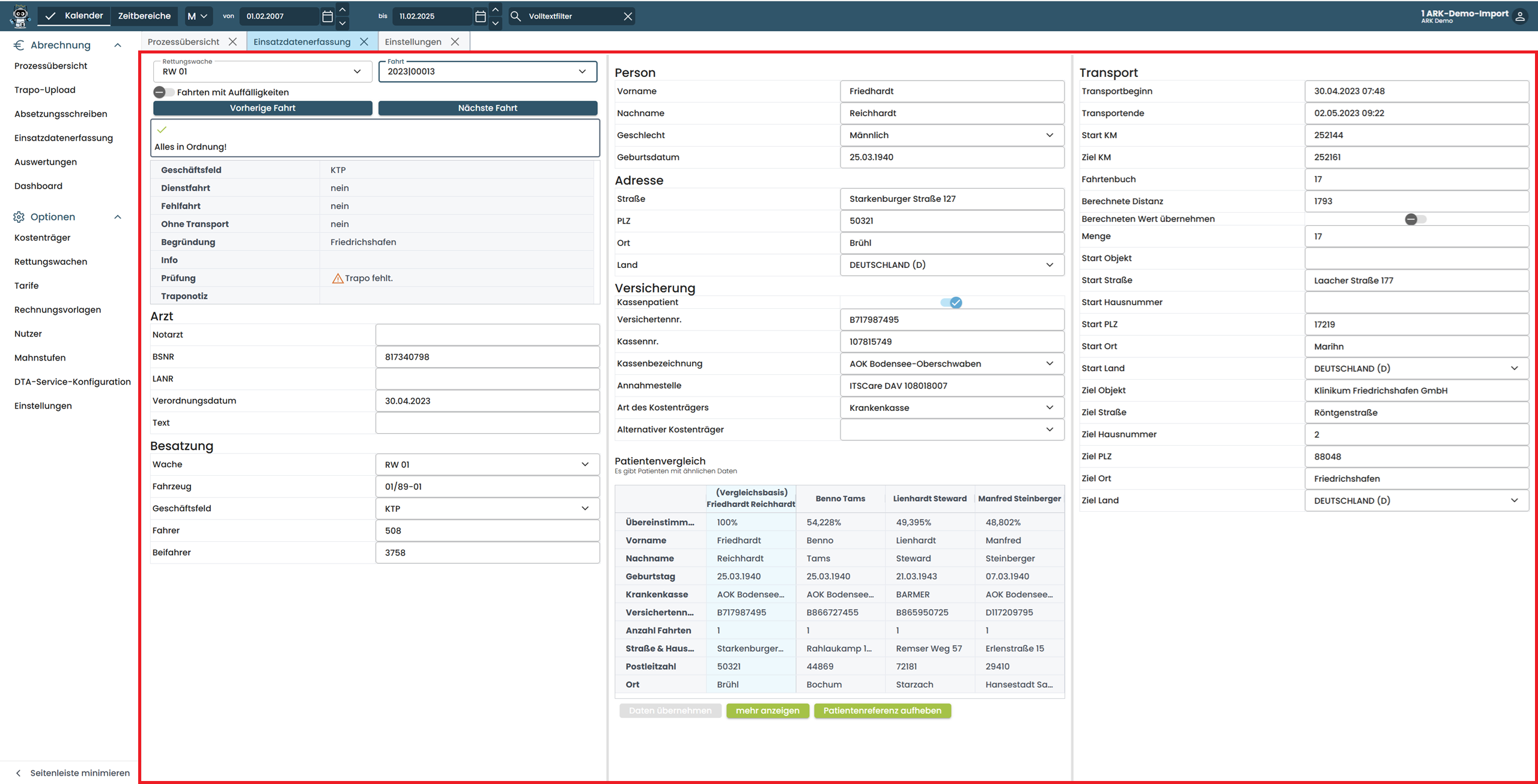The height and width of the screenshot is (784, 1538).
Task: Open the 'bis' date calendar picker icon
Action: (480, 16)
